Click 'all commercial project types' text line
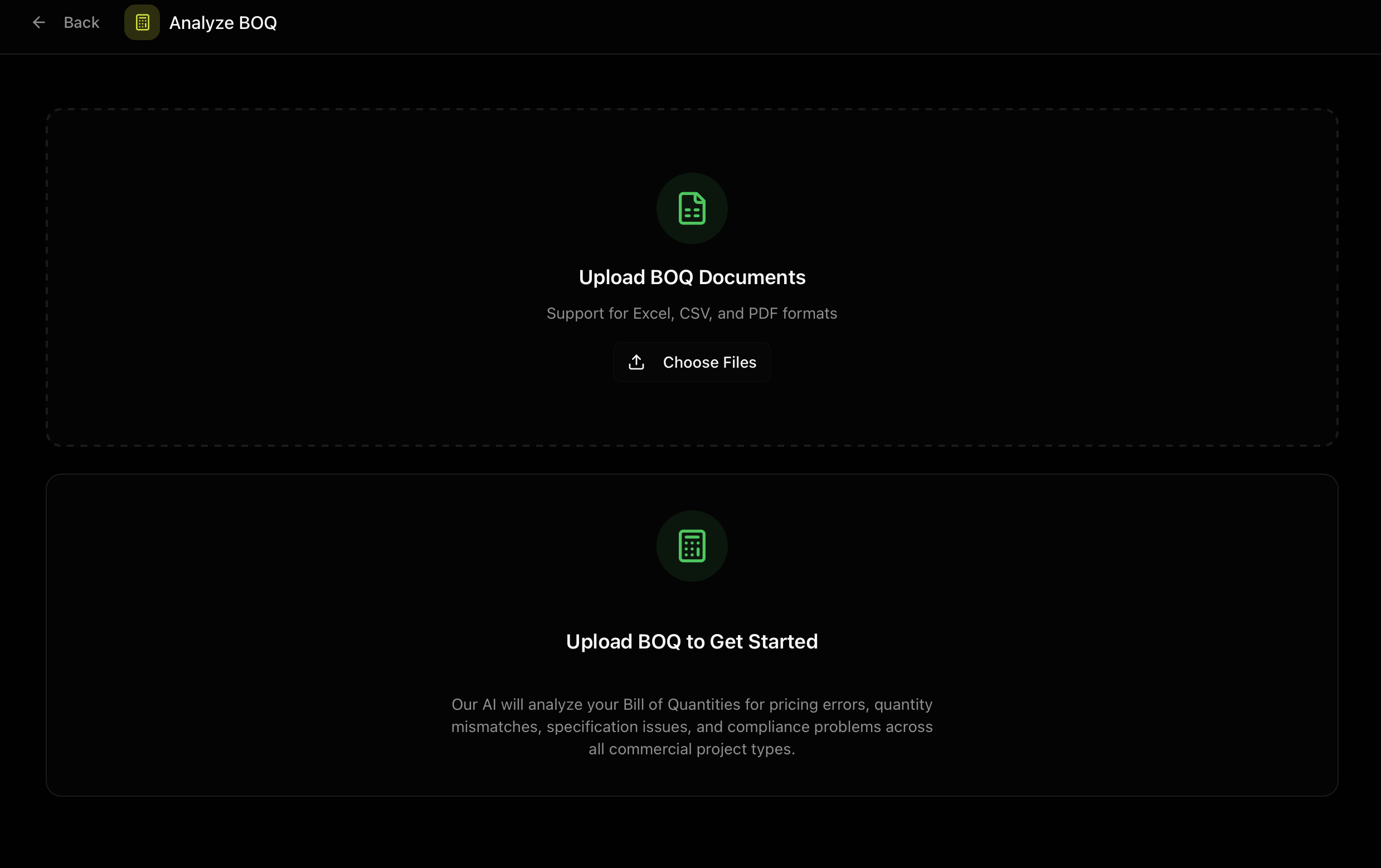1381x868 pixels. point(692,749)
